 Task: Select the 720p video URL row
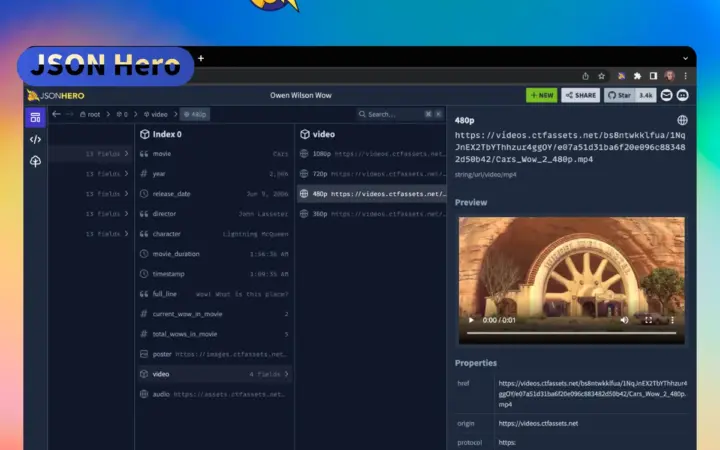click(x=372, y=174)
